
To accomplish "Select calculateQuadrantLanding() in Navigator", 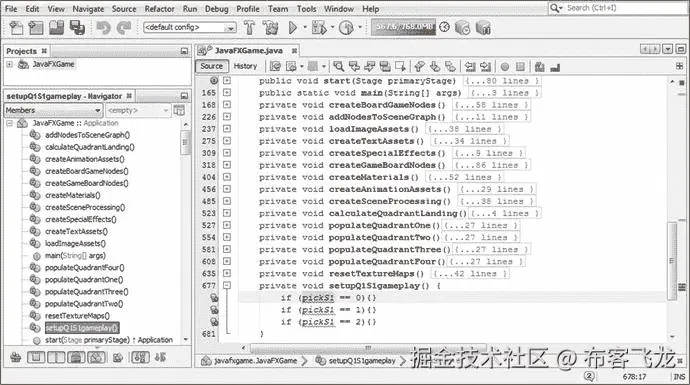I will (90, 147).
